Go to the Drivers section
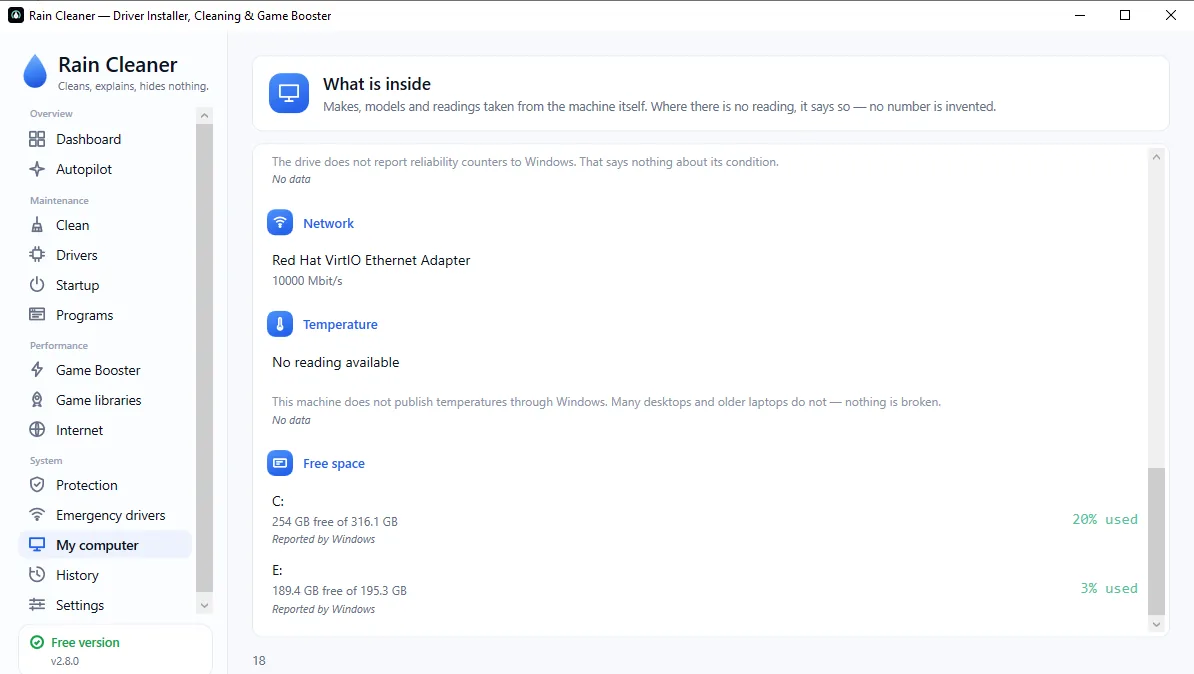This screenshot has width=1194, height=674. click(105, 255)
